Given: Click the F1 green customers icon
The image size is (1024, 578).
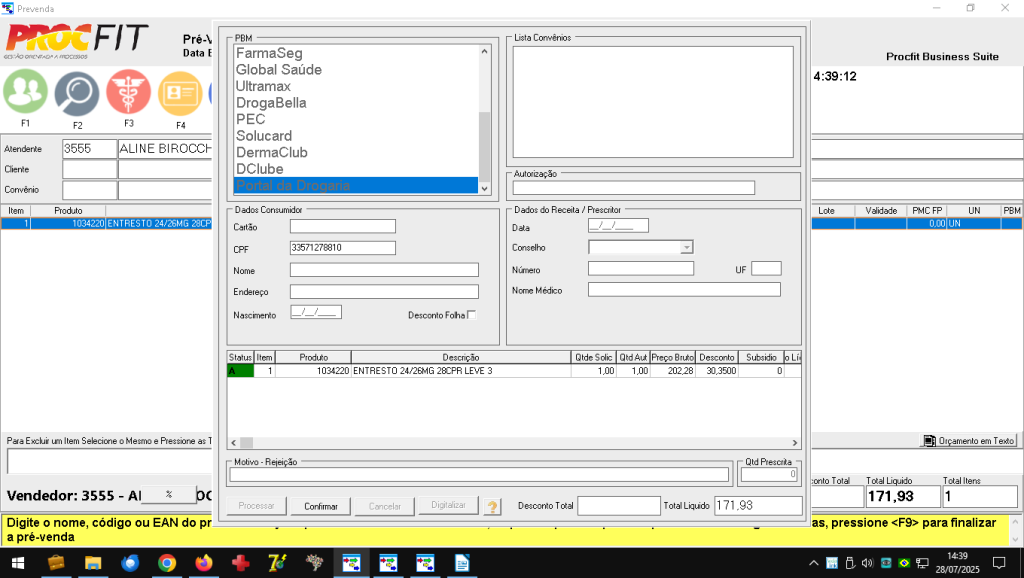Looking at the screenshot, I should pos(25,93).
